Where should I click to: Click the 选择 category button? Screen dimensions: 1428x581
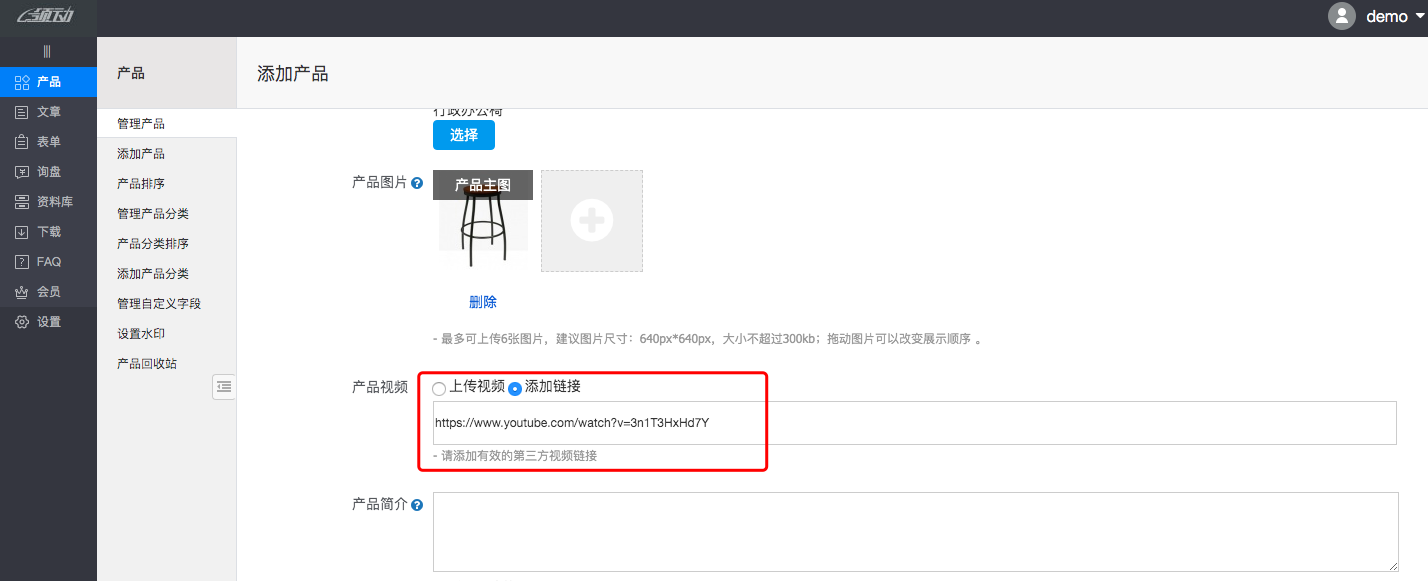[463, 134]
